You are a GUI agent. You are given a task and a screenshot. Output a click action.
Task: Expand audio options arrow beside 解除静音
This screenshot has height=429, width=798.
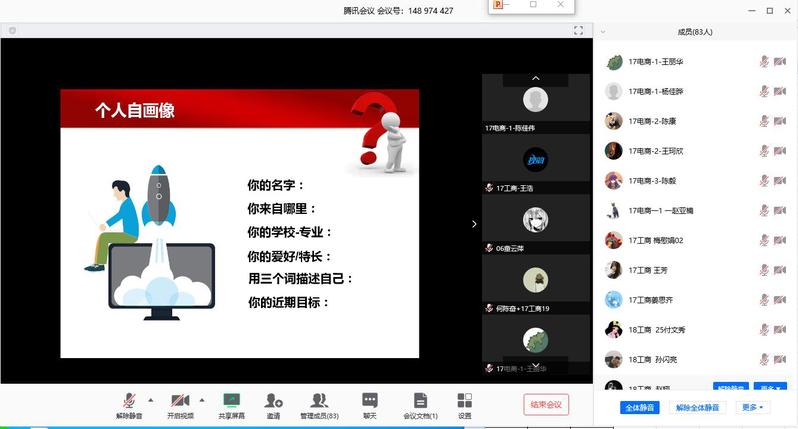pyautogui.click(x=151, y=397)
